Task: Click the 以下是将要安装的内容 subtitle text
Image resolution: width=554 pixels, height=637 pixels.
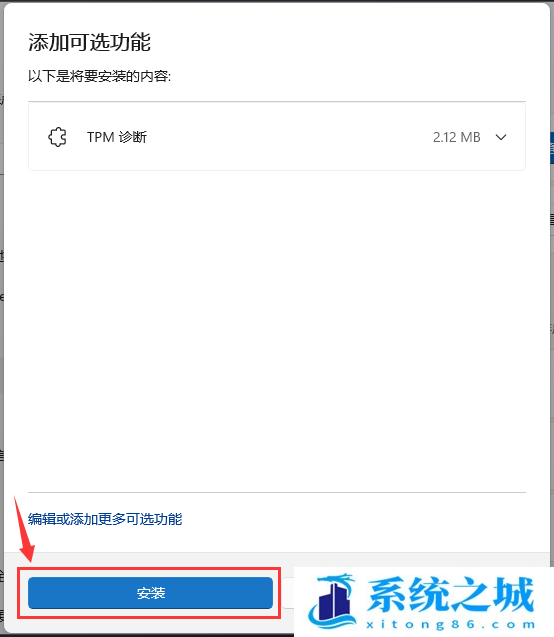Action: tap(100, 76)
